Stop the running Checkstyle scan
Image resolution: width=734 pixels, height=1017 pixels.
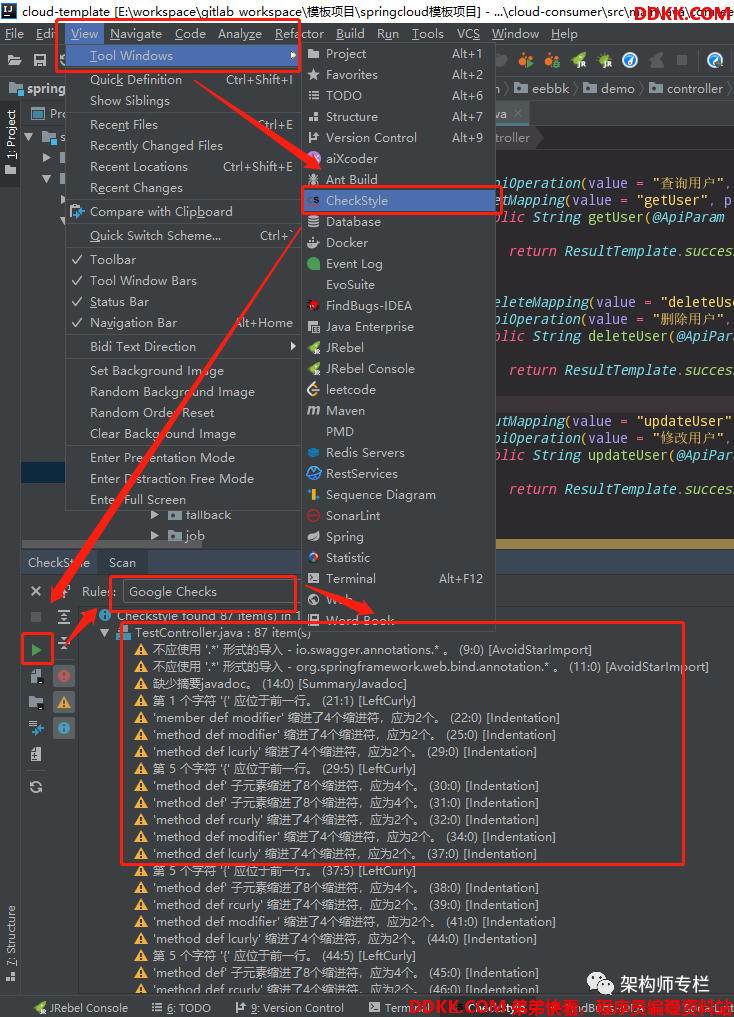coord(36,617)
